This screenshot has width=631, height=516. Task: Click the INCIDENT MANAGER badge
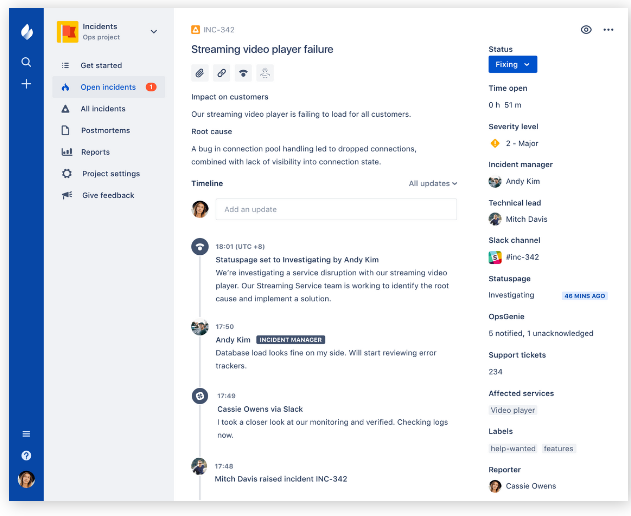(x=291, y=340)
